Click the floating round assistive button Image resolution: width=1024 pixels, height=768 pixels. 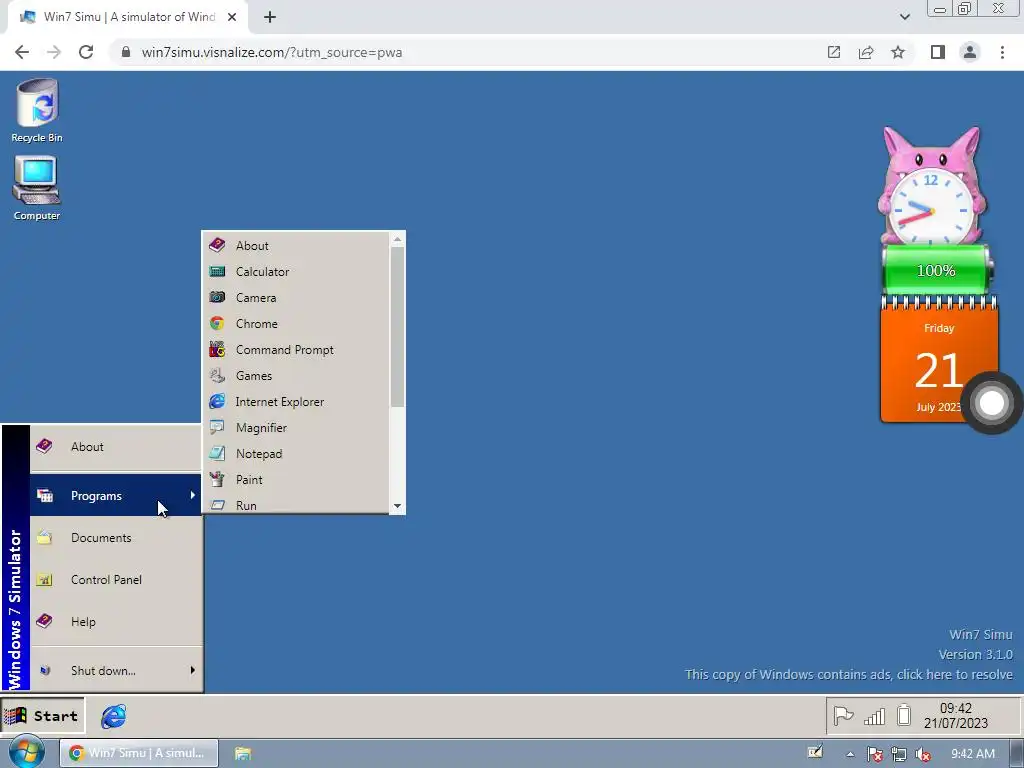pyautogui.click(x=991, y=403)
